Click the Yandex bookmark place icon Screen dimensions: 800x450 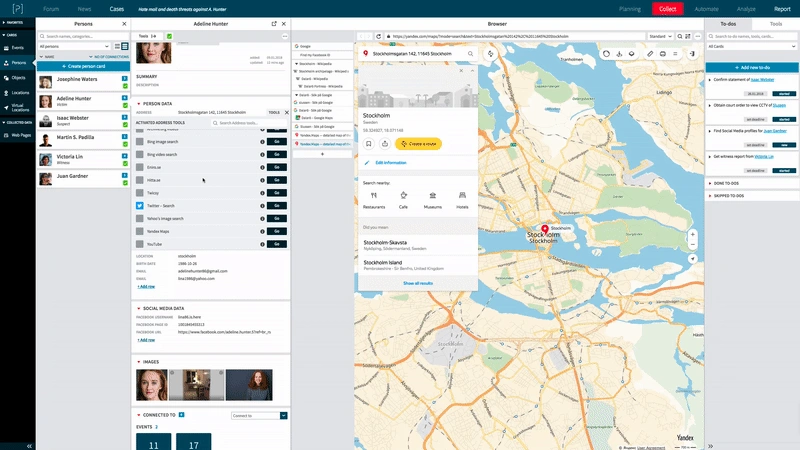tap(369, 144)
